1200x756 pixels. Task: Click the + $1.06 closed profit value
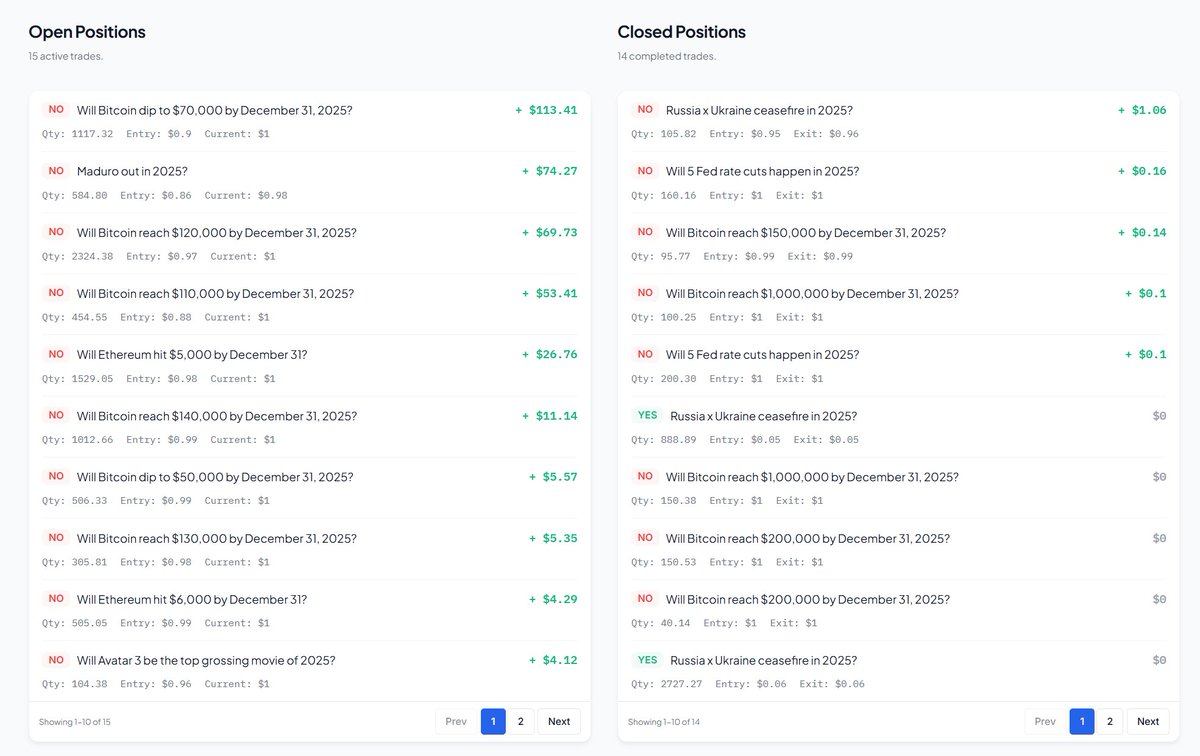click(x=1142, y=110)
